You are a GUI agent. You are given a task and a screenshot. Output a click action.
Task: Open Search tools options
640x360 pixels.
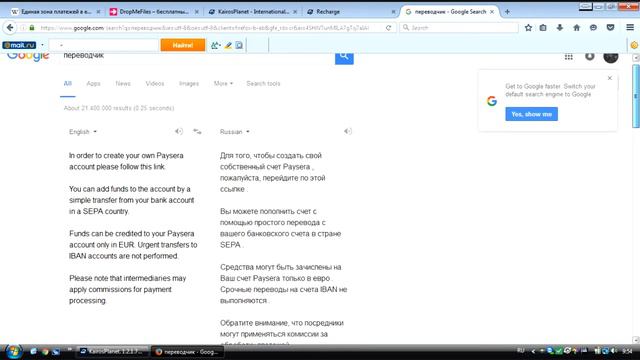click(263, 83)
